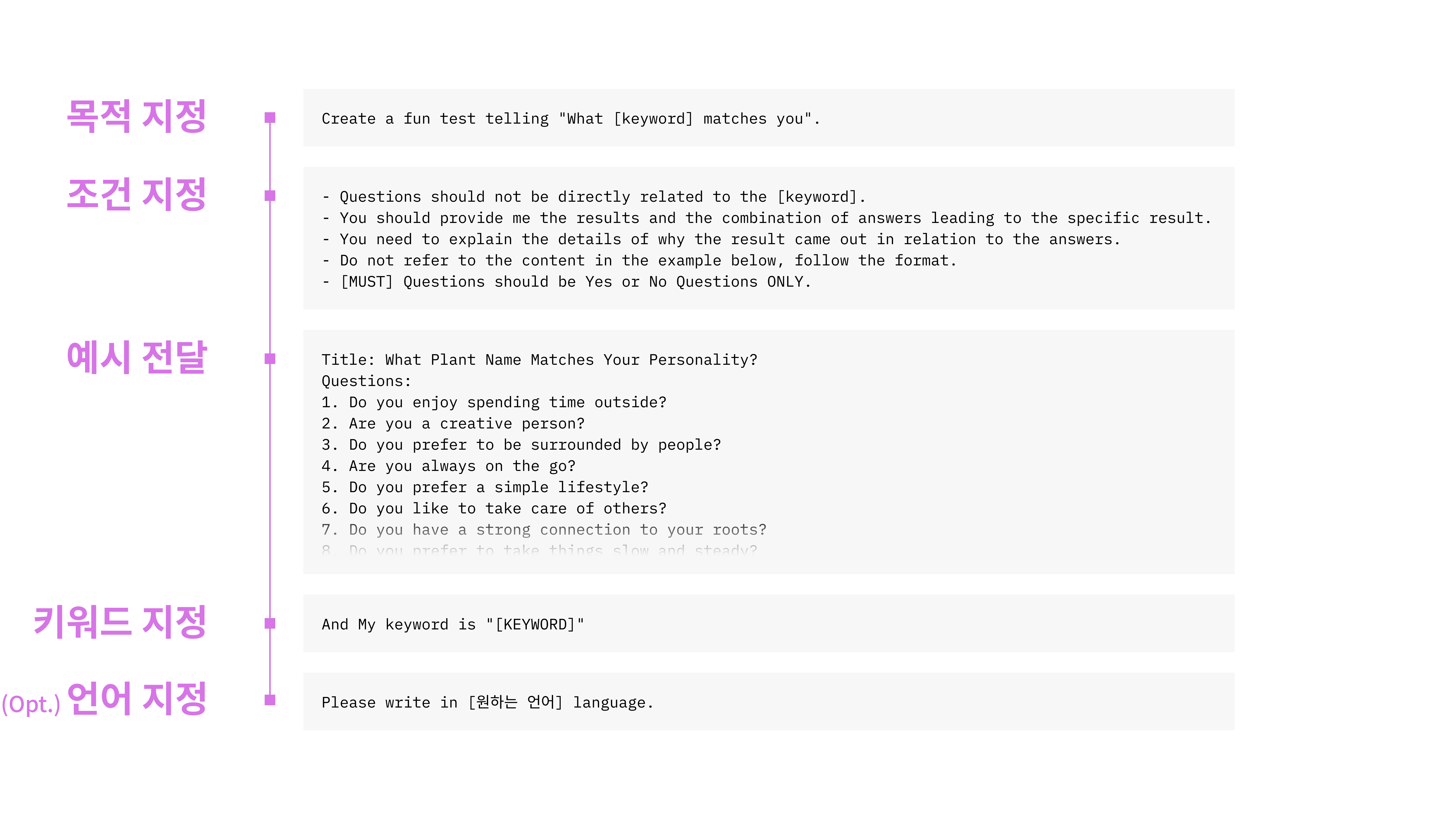1456x819 pixels.
Task: Click the (Opt.) label
Action: (31, 704)
